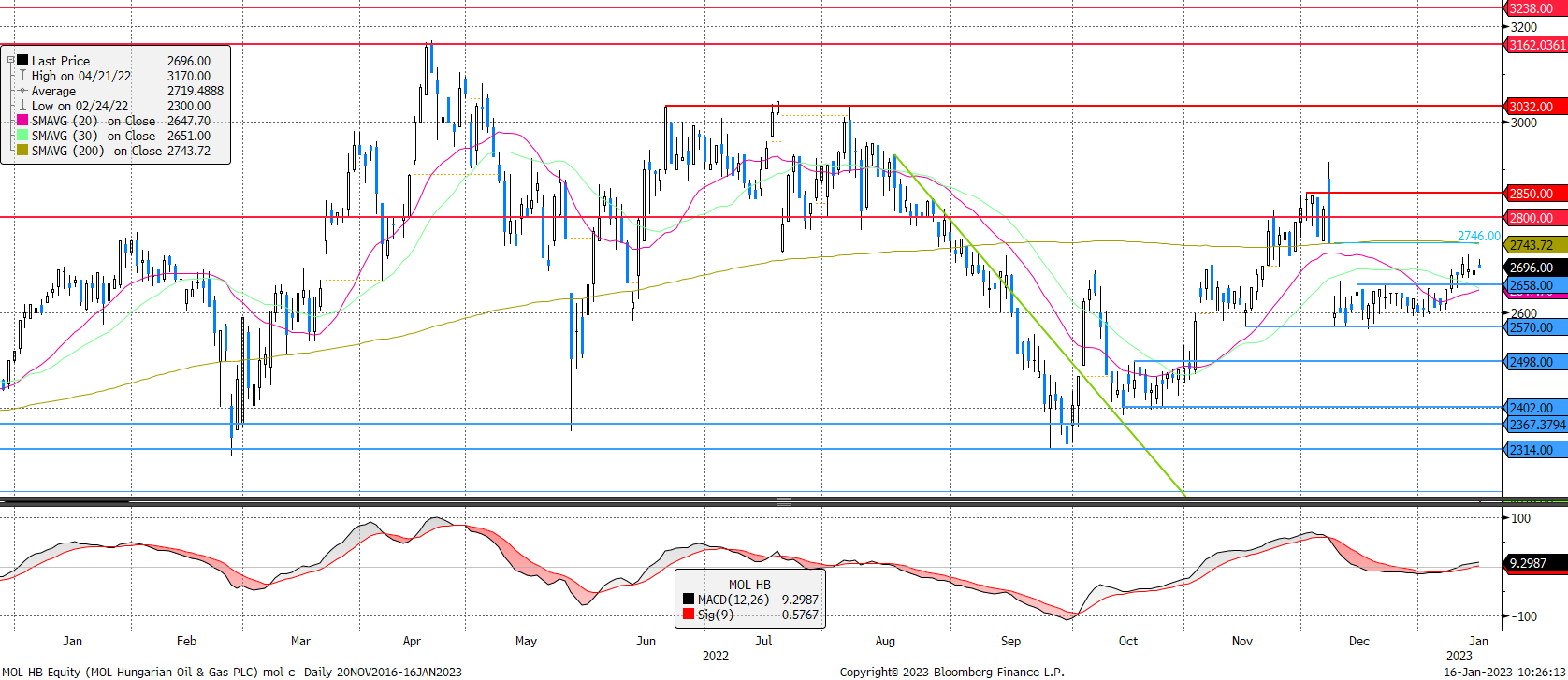The height and width of the screenshot is (680, 1568).
Task: Click the 3238.00 red price level tag
Action: click(x=1534, y=8)
